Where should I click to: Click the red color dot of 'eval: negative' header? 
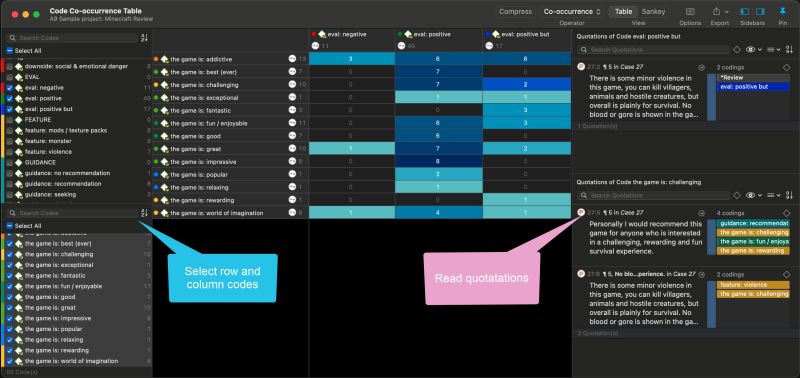[314, 35]
